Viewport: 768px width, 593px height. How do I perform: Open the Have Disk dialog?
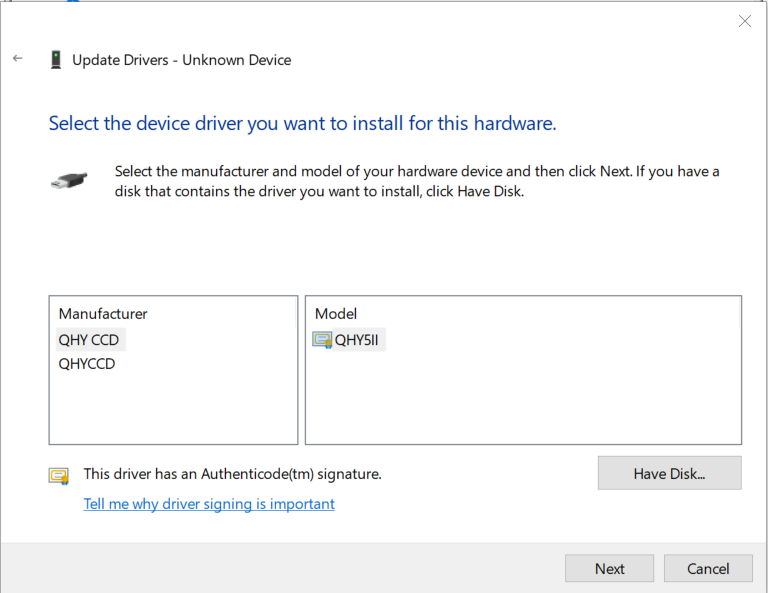tap(670, 474)
